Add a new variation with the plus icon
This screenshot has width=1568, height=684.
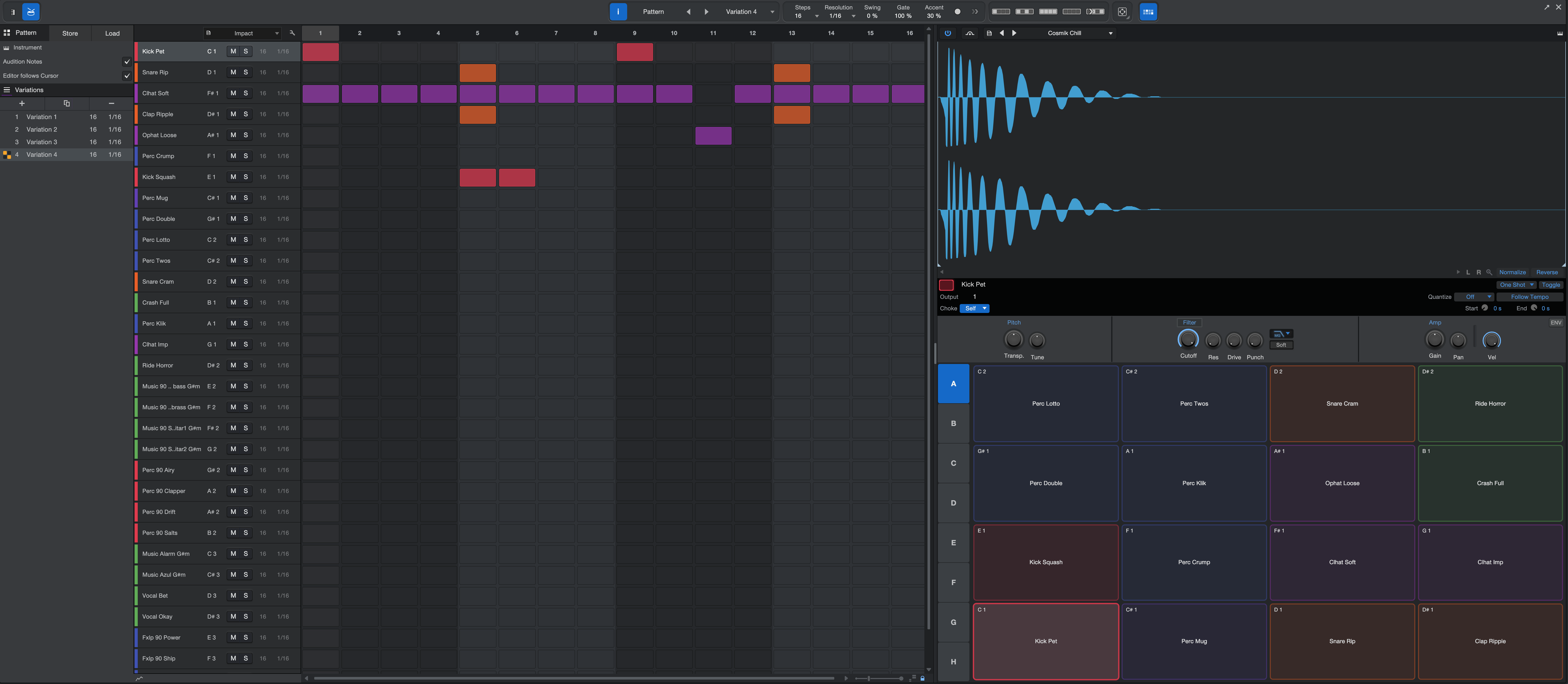tap(22, 103)
